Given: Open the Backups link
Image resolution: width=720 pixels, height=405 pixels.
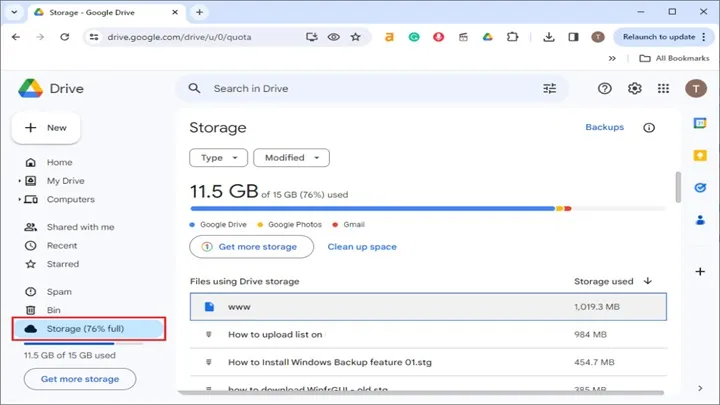Looking at the screenshot, I should click(604, 127).
